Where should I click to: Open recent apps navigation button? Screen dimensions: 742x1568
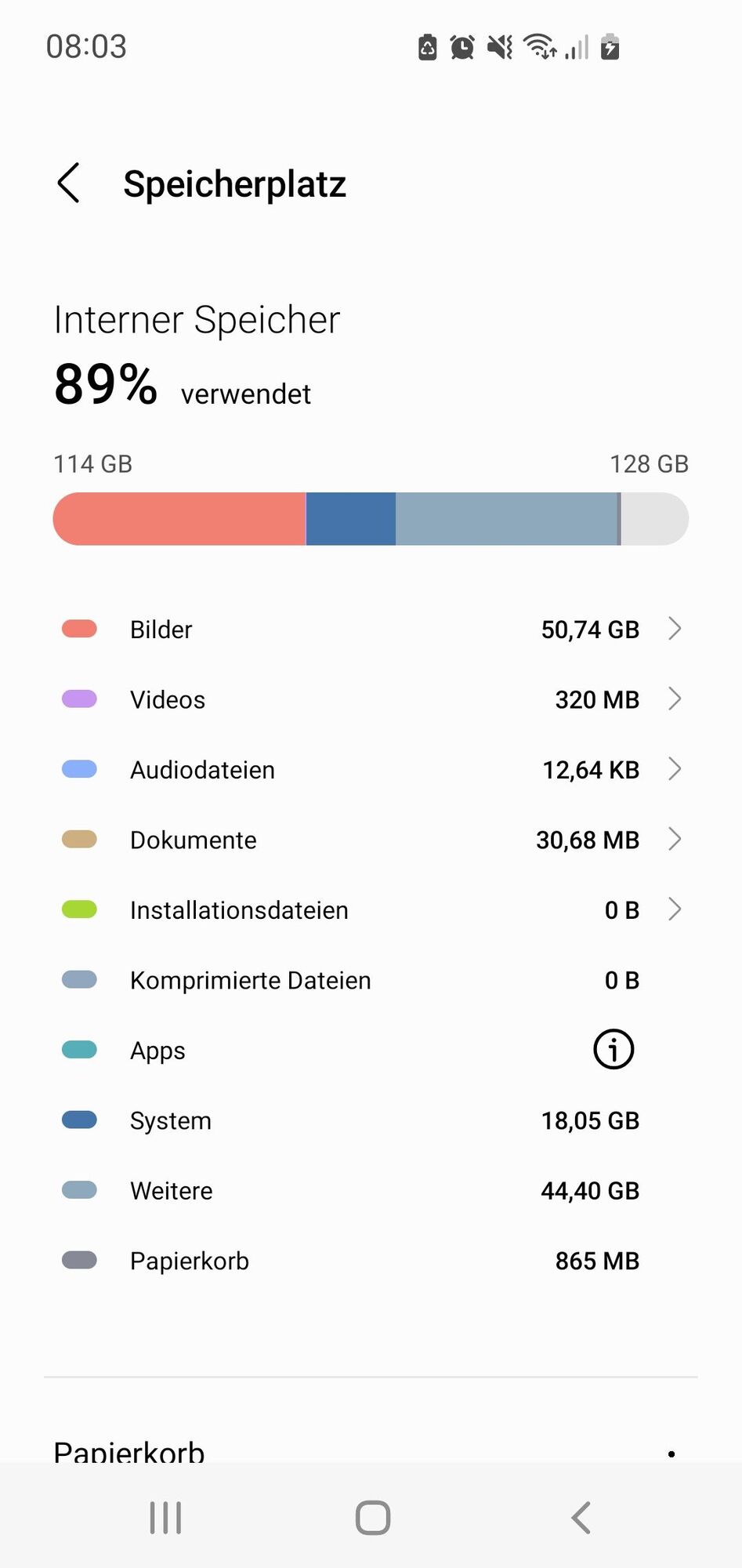165,1518
